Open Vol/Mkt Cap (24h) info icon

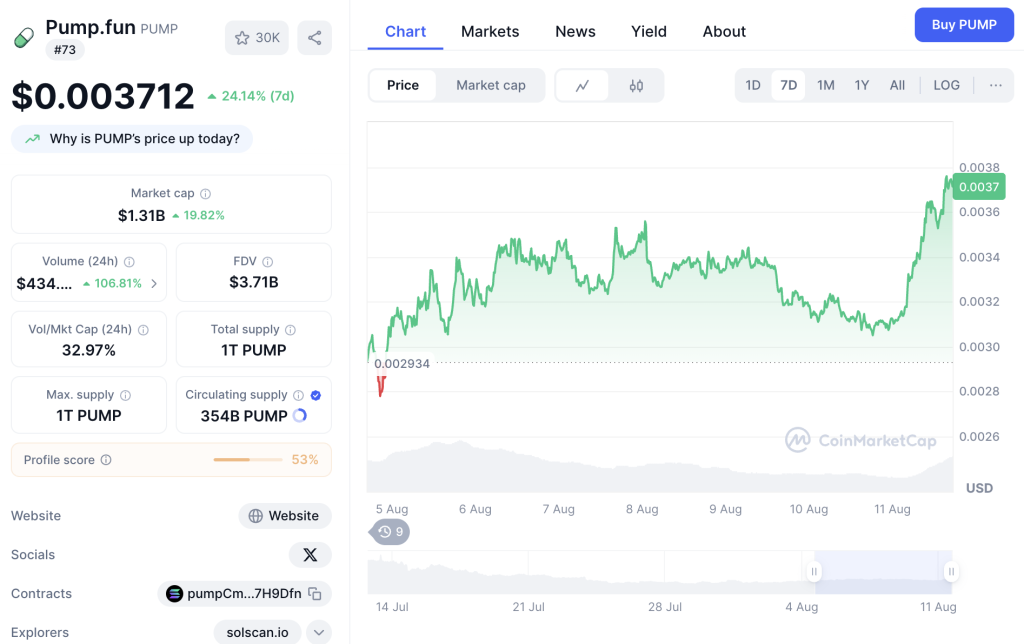click(143, 330)
